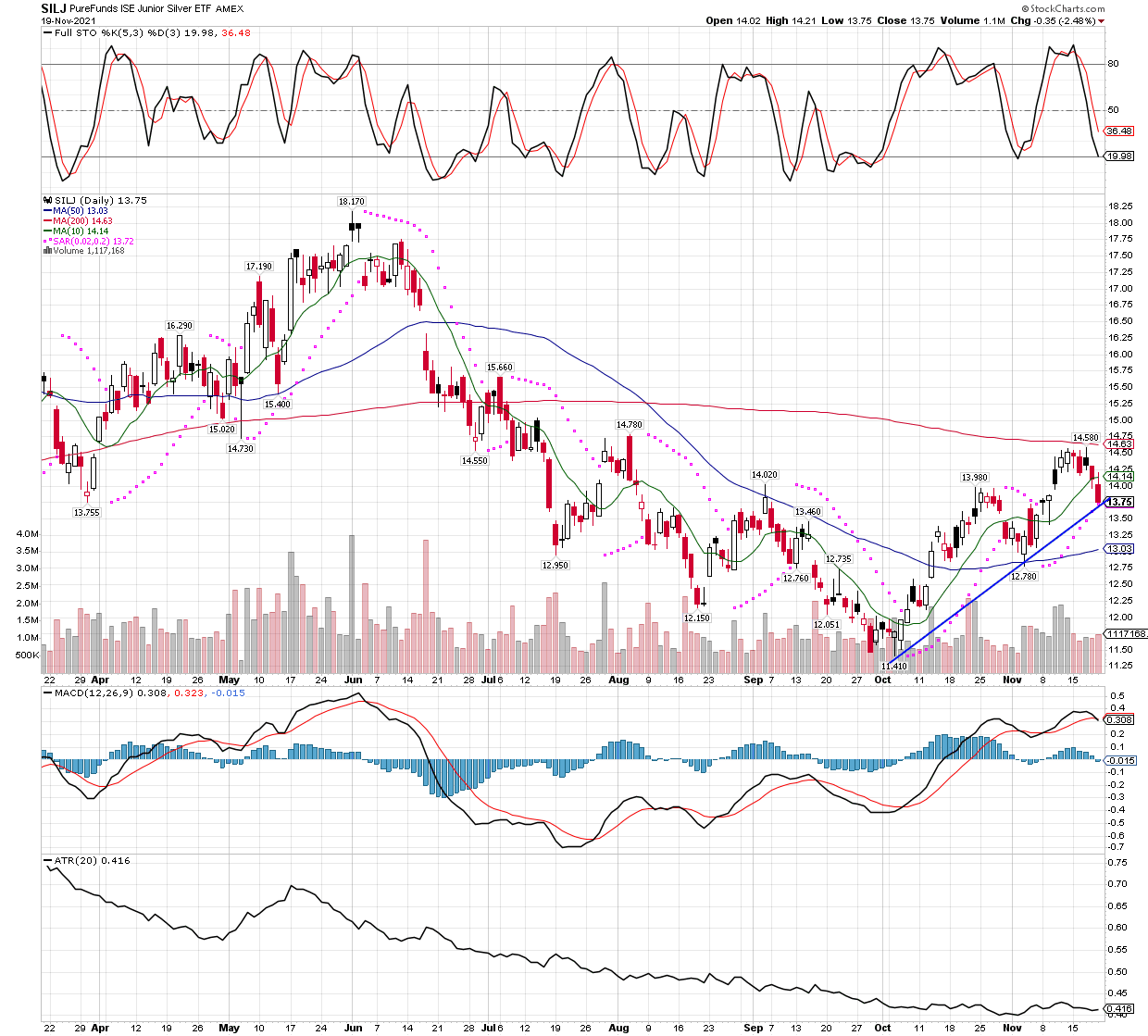This screenshot has height=1036, width=1148.
Task: Click the 14.550 price label
Action: pyautogui.click(x=475, y=461)
